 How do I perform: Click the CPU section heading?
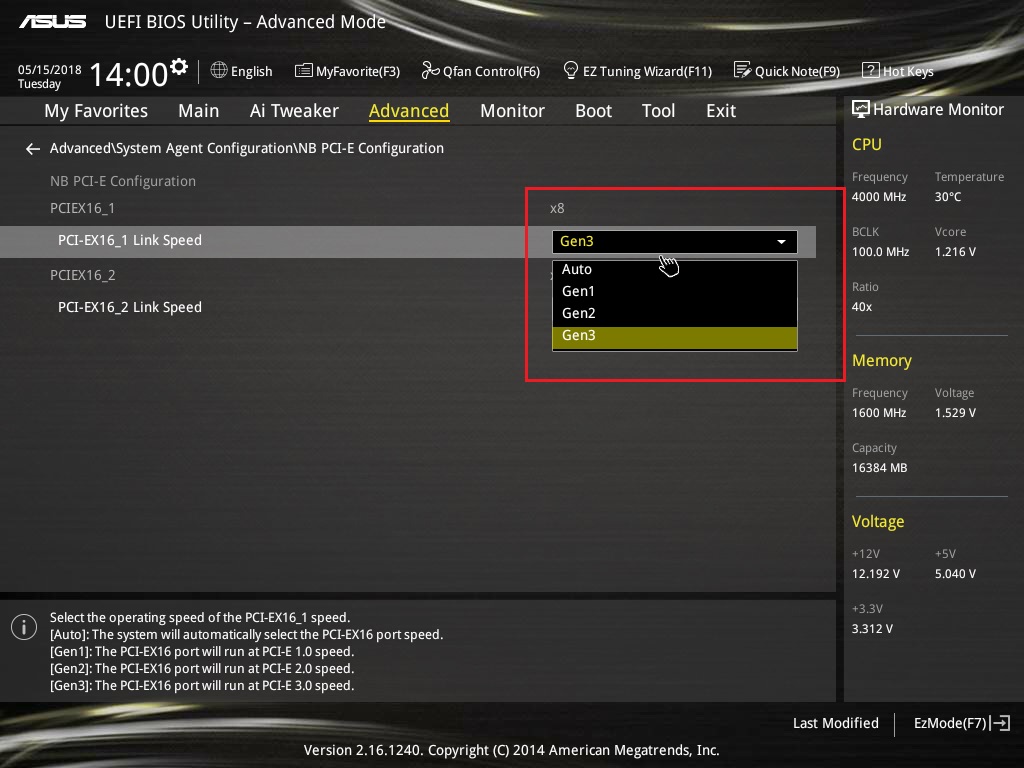[867, 144]
